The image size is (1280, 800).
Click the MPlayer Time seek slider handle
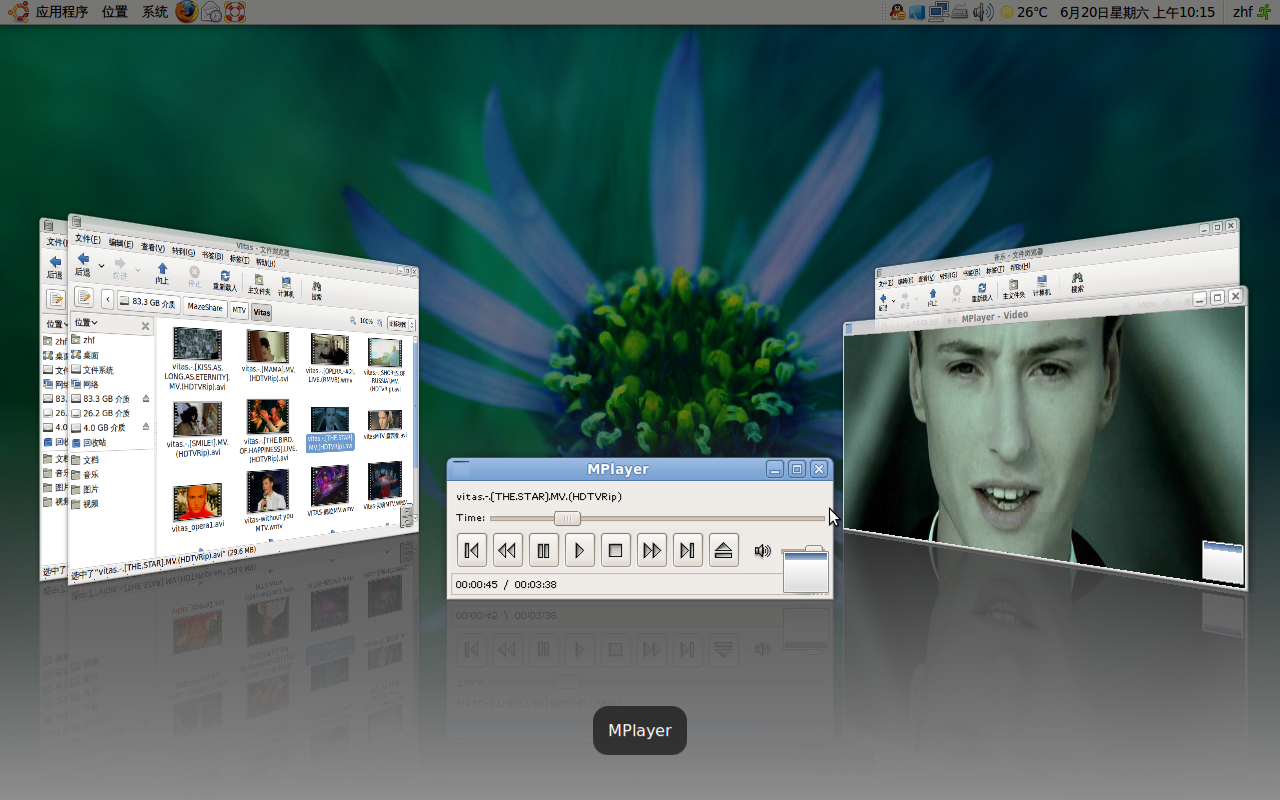(567, 518)
